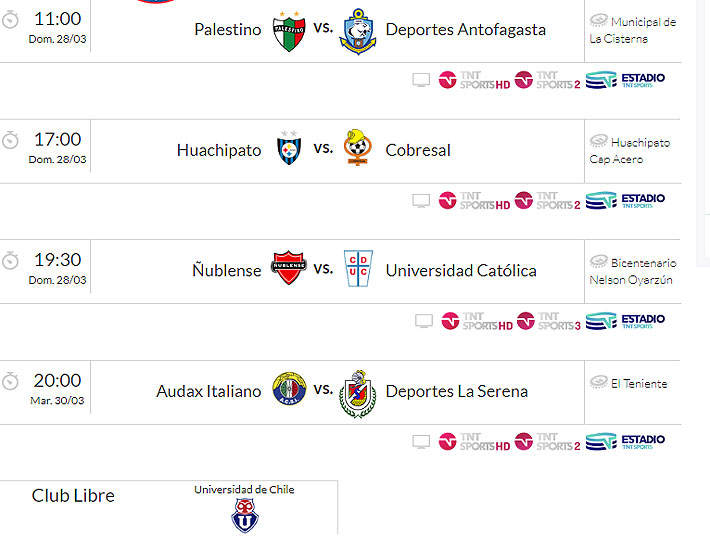Open the Universidad Católica team link

pyautogui.click(x=461, y=270)
